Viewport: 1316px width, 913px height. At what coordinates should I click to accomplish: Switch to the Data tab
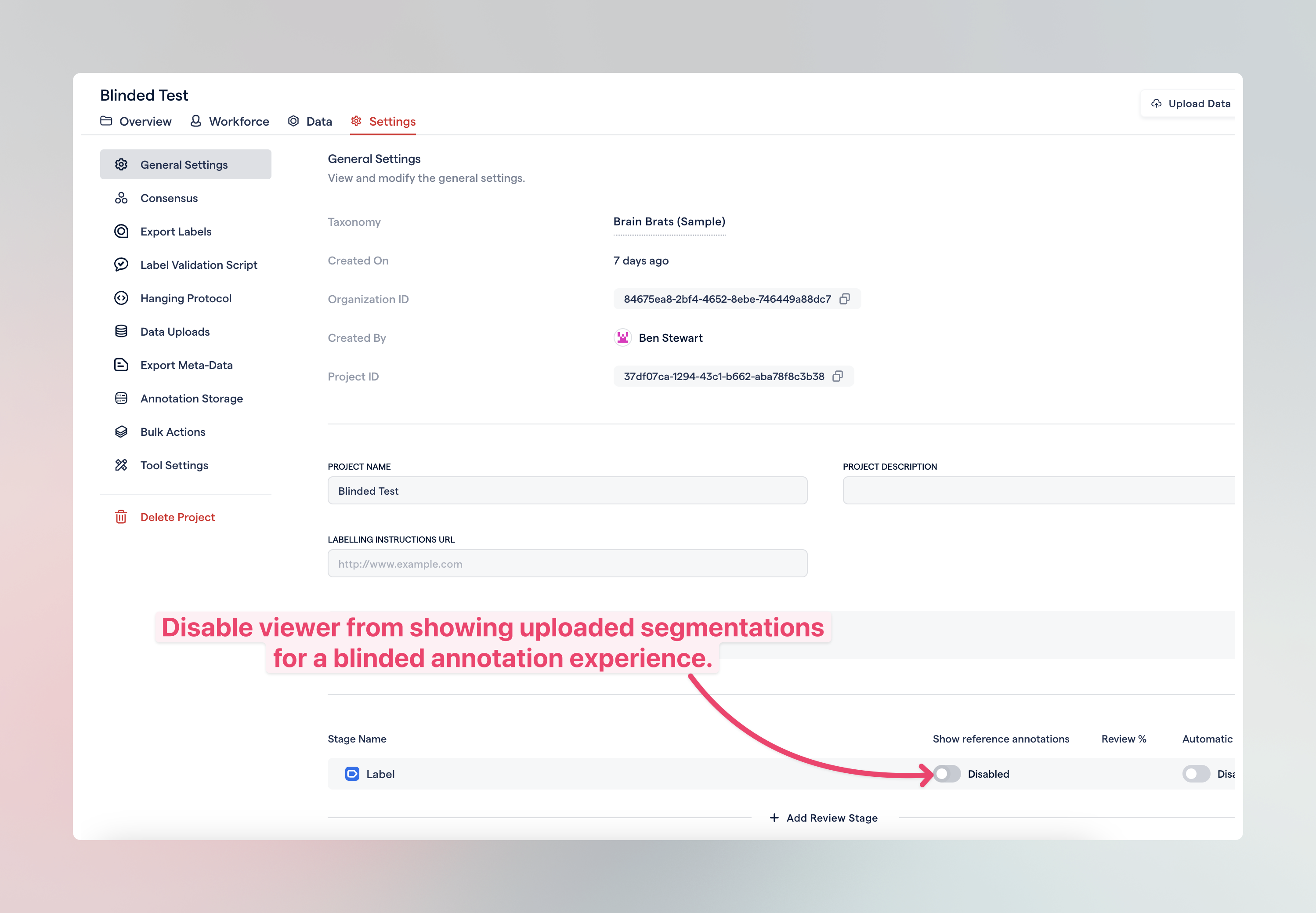click(x=310, y=121)
